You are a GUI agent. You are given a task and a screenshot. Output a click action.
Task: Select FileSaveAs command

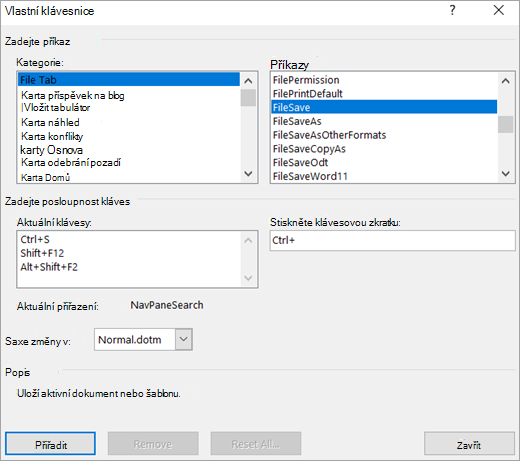point(384,121)
